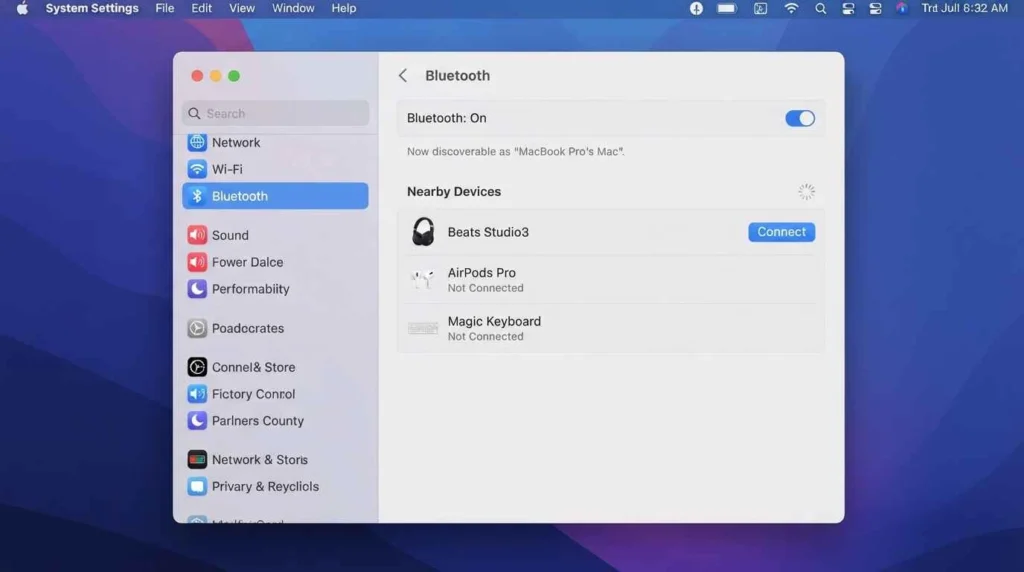Go back with the chevron beside Bluetooth
Screen dimensions: 1024x572
(403, 76)
